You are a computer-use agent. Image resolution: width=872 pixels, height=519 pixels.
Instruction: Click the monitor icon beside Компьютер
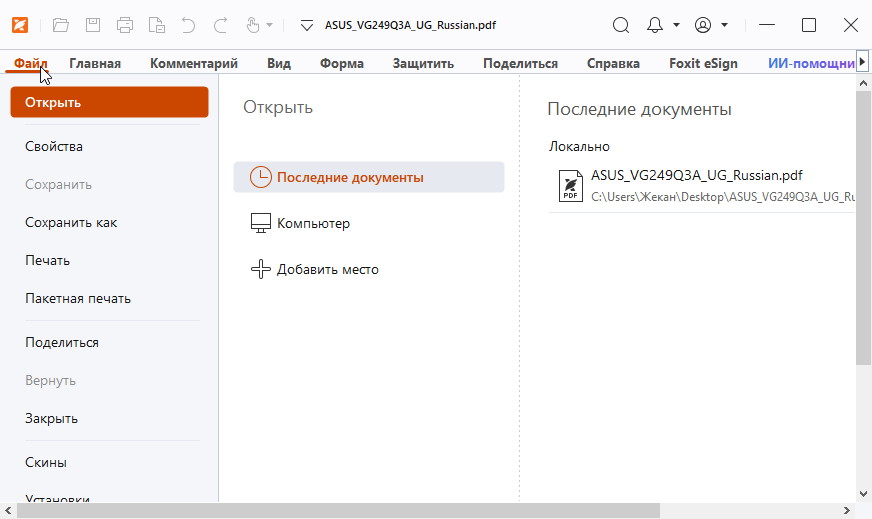click(x=261, y=223)
